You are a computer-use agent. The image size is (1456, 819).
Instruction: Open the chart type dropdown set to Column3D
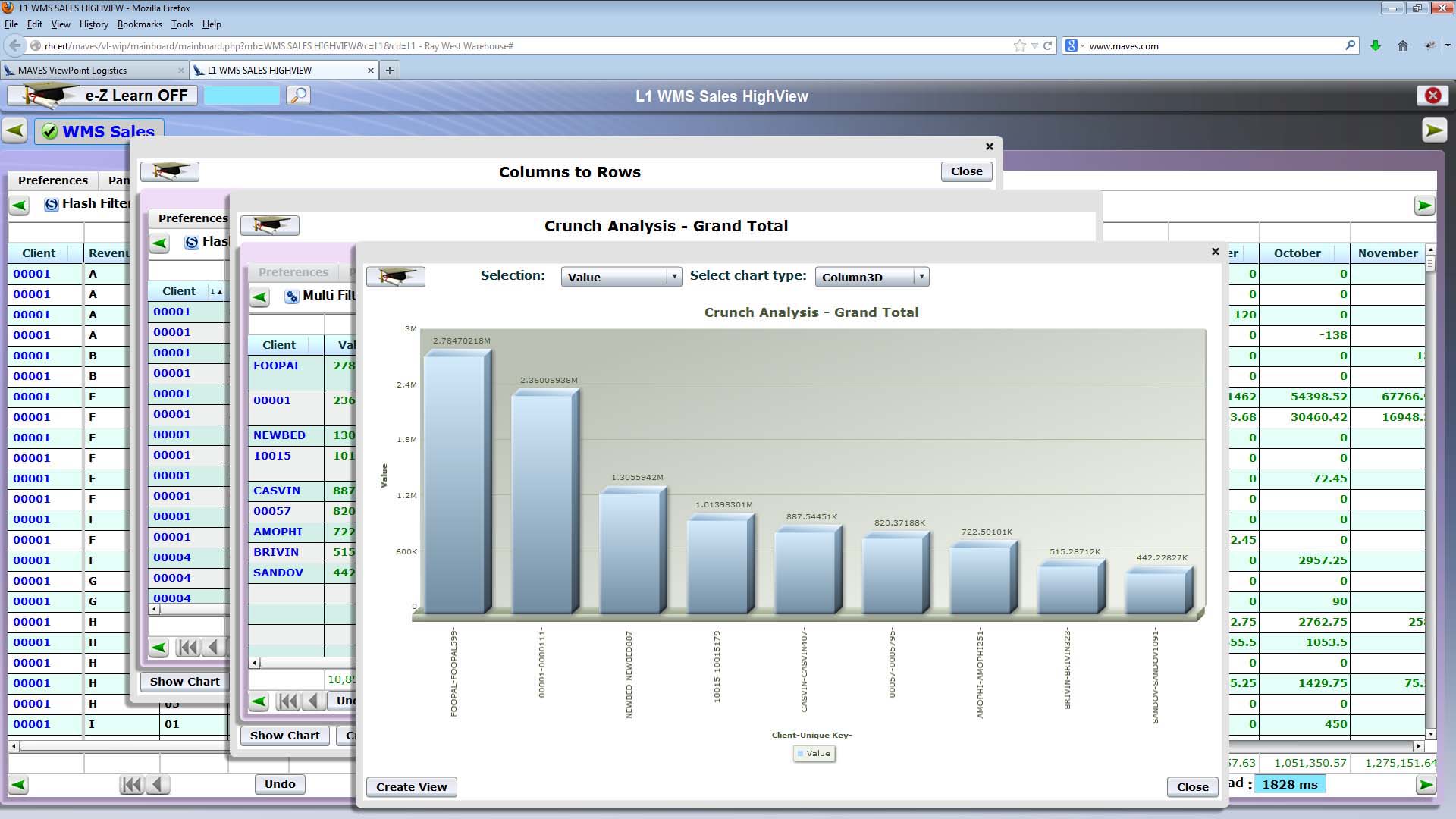pyautogui.click(x=871, y=277)
